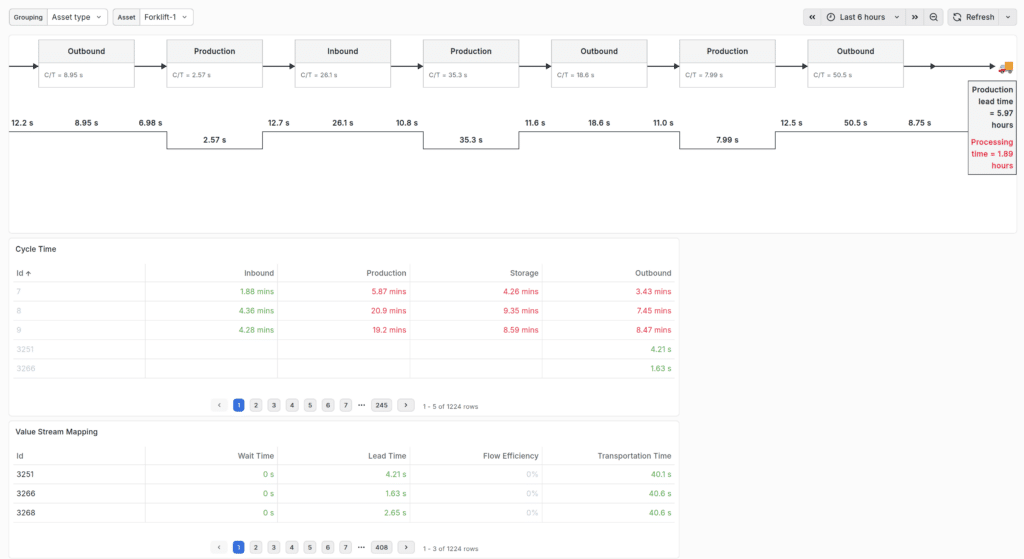Click the 35.3 s timeline step value
The height and width of the screenshot is (559, 1024).
point(471,140)
